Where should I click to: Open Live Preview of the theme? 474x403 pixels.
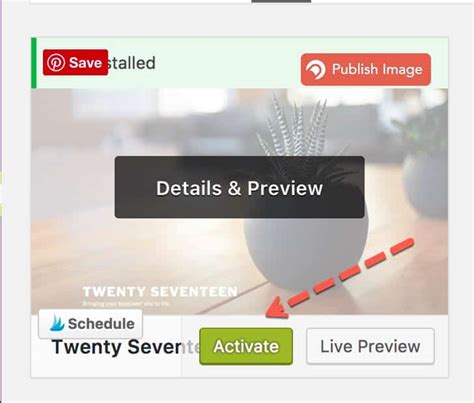click(370, 346)
